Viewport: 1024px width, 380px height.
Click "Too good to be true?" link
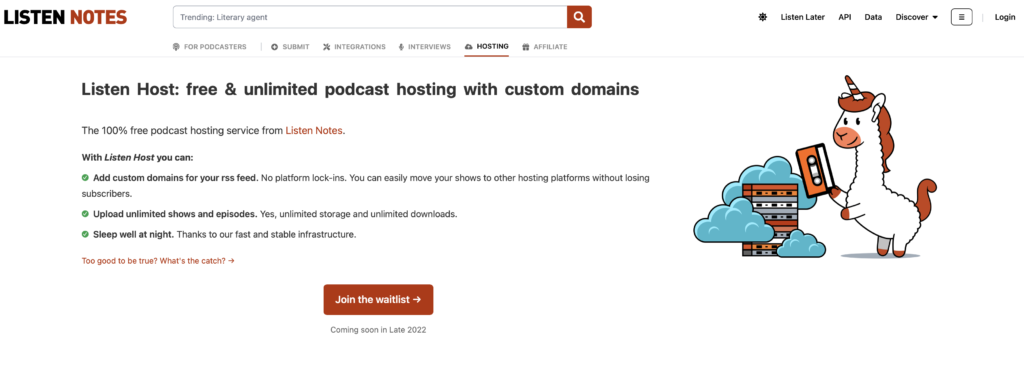tap(158, 261)
